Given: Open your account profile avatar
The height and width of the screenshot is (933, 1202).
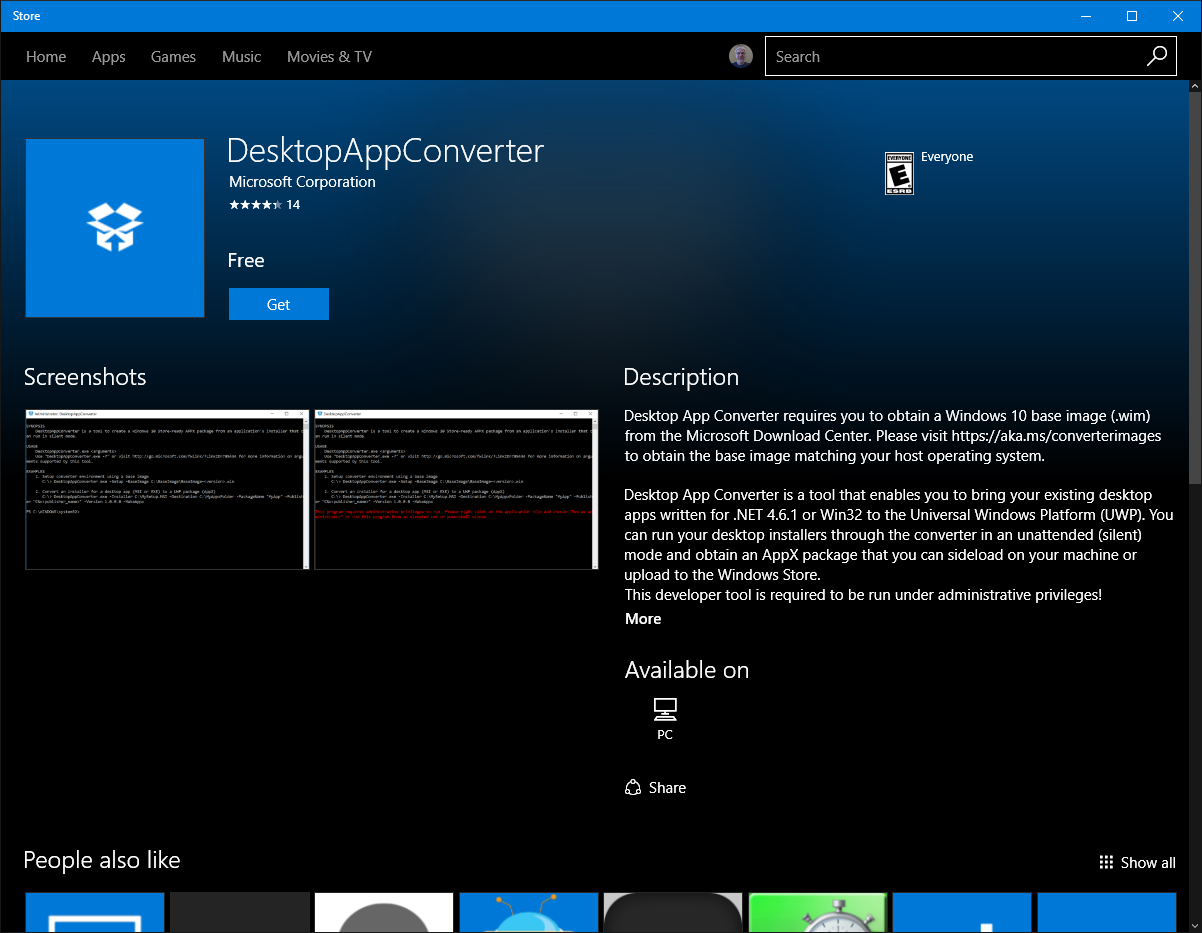Looking at the screenshot, I should coord(740,56).
